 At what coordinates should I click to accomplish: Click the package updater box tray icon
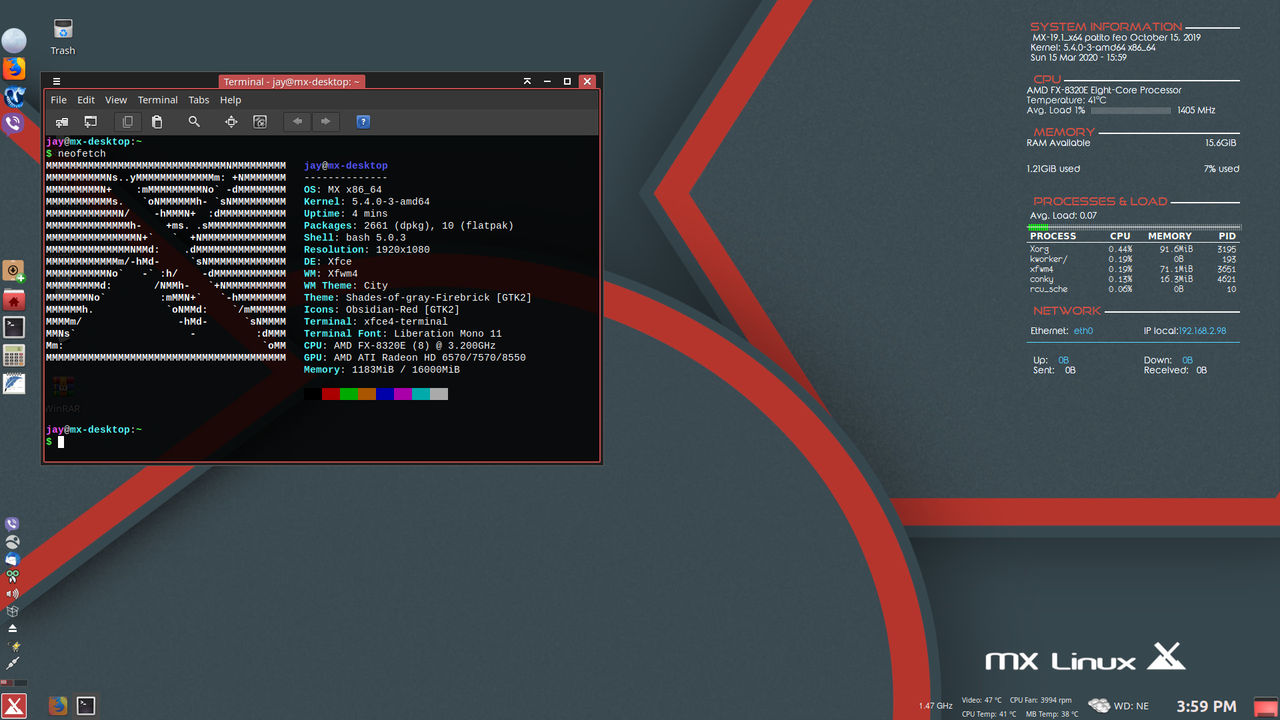click(x=12, y=611)
